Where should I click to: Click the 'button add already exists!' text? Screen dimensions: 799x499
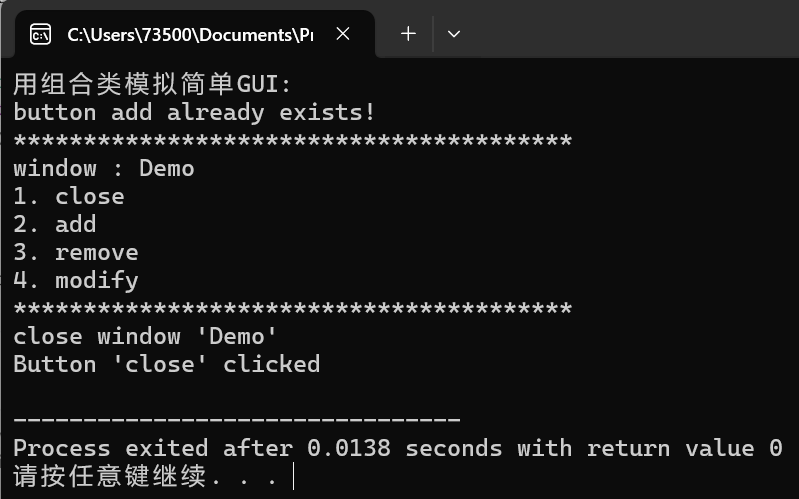pyautogui.click(x=194, y=113)
